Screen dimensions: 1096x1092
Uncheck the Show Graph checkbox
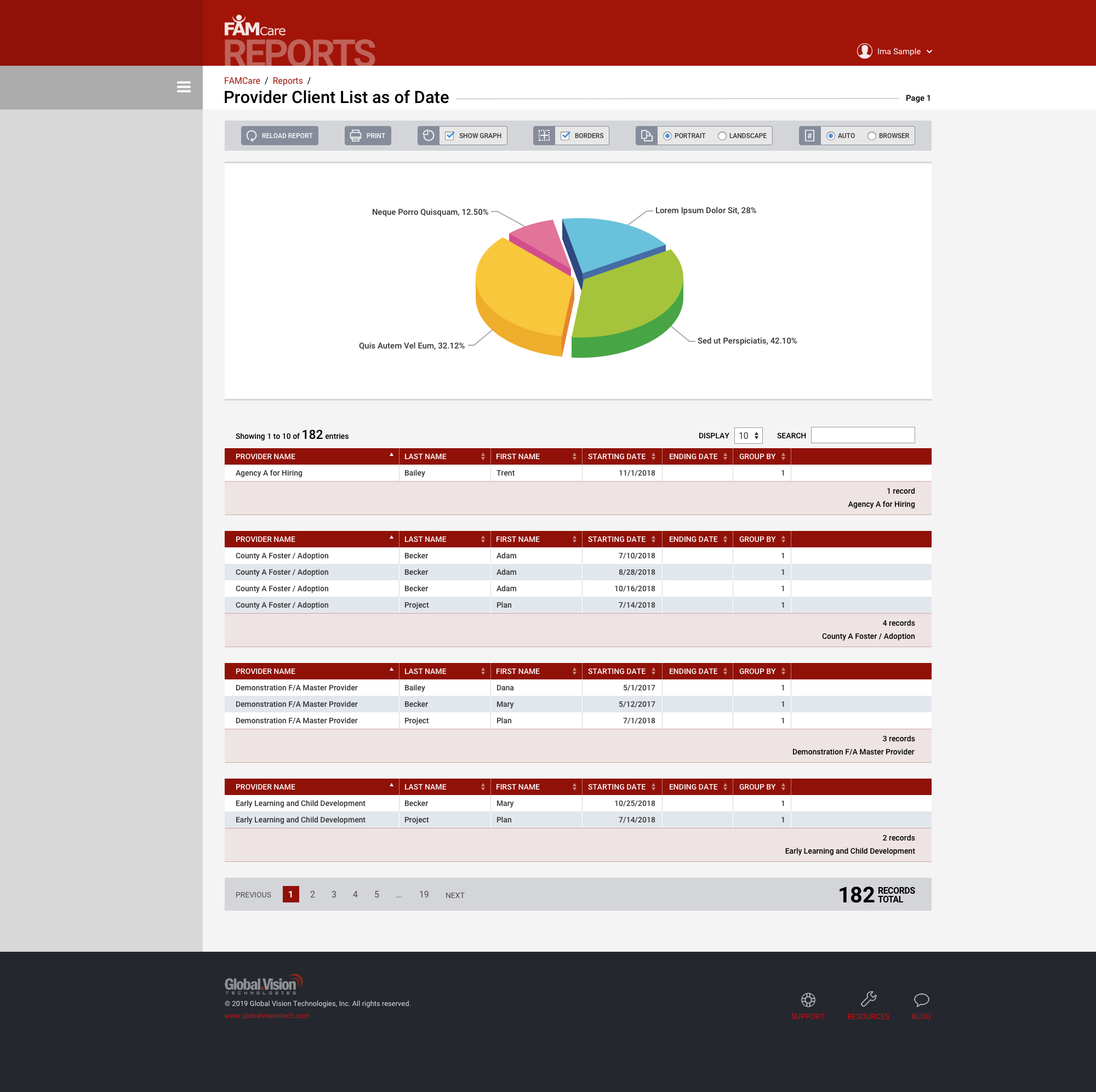coord(450,136)
